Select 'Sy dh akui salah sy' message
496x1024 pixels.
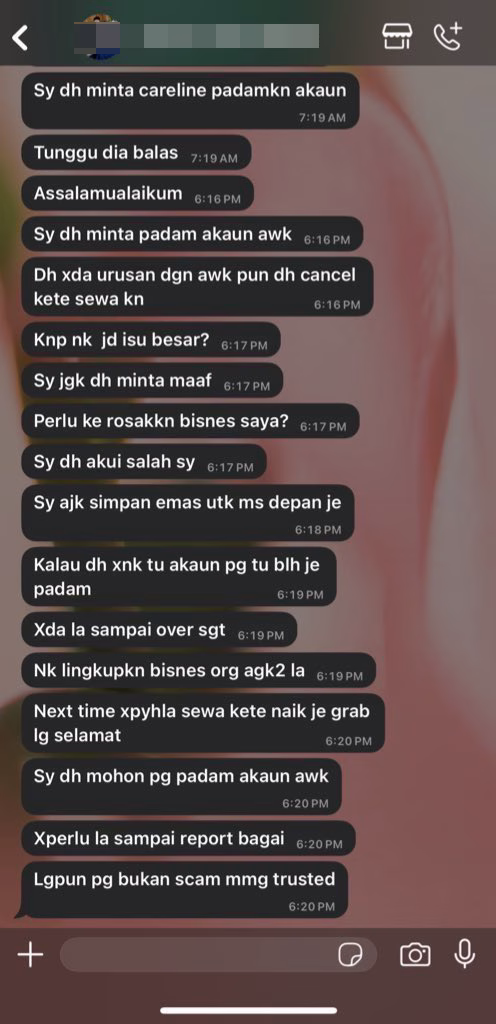(x=144, y=462)
